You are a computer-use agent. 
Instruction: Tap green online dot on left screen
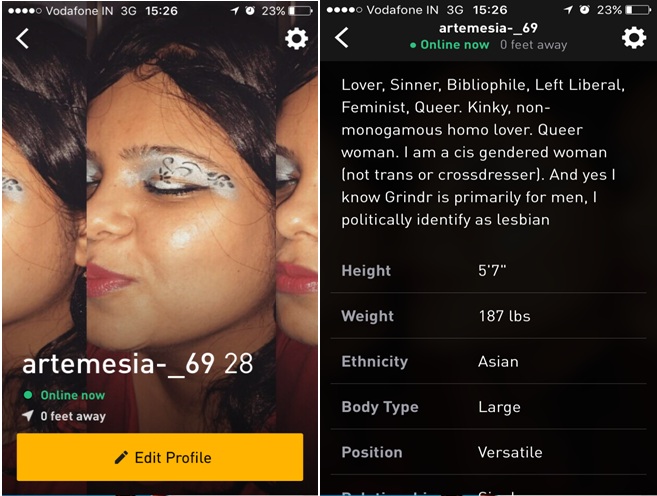point(28,395)
